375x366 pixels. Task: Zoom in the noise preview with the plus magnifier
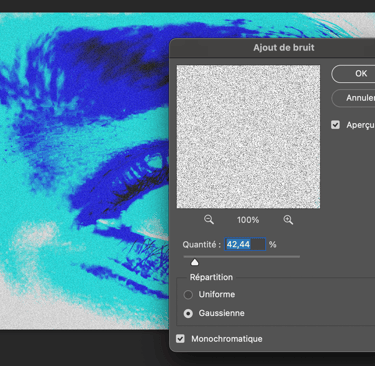288,220
